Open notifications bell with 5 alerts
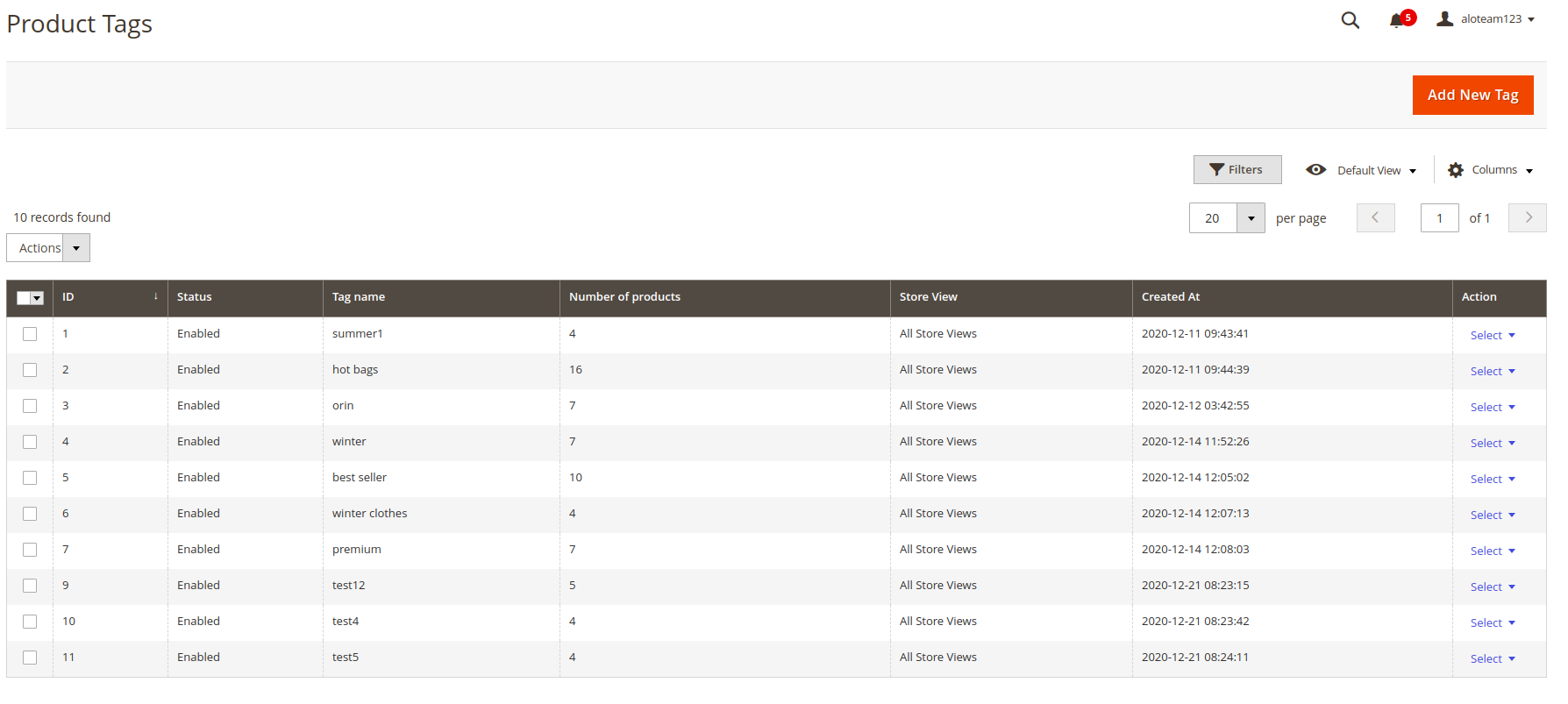The width and height of the screenshot is (1568, 704). pyautogui.click(x=1397, y=20)
